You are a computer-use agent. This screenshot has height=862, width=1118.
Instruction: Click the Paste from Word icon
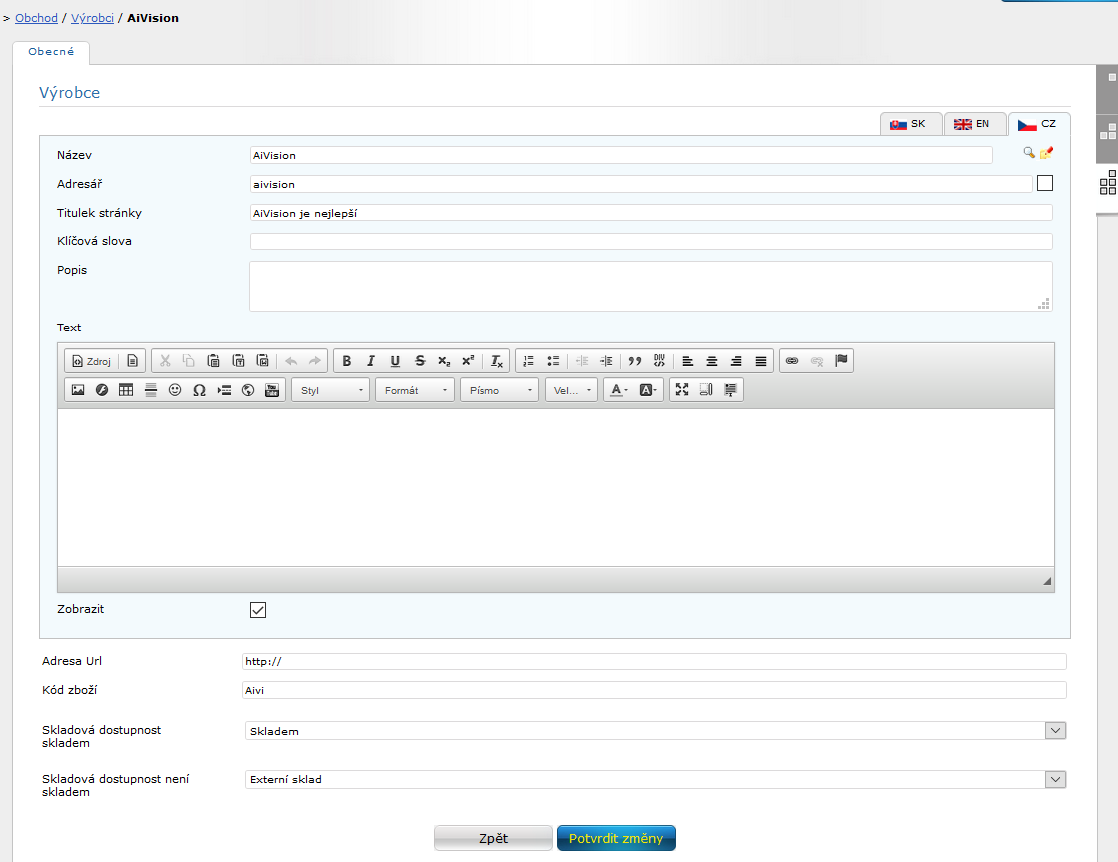262,361
